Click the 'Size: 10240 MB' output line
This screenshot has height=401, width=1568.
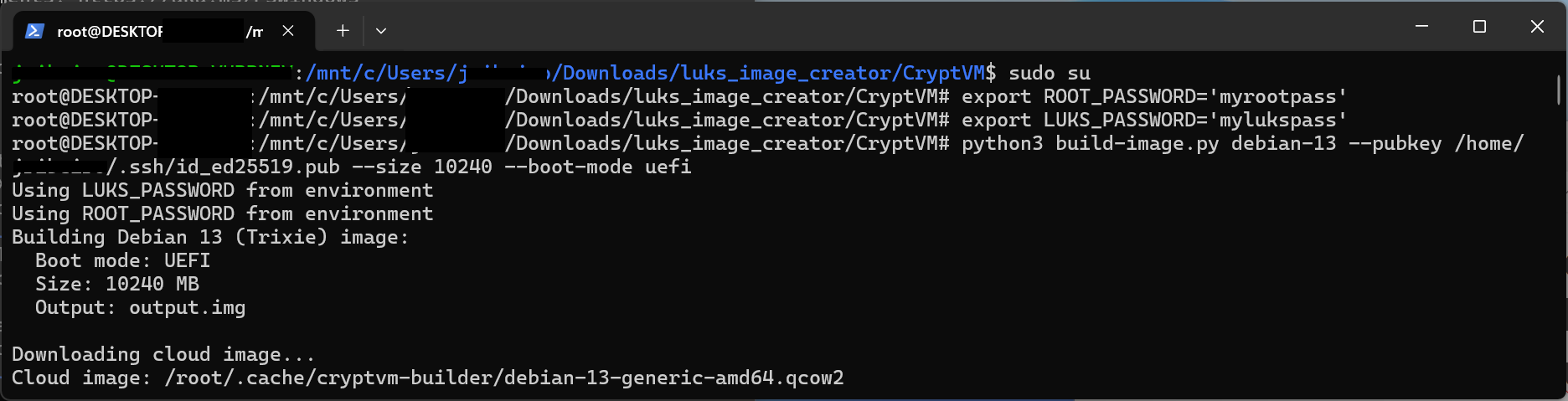click(x=117, y=285)
